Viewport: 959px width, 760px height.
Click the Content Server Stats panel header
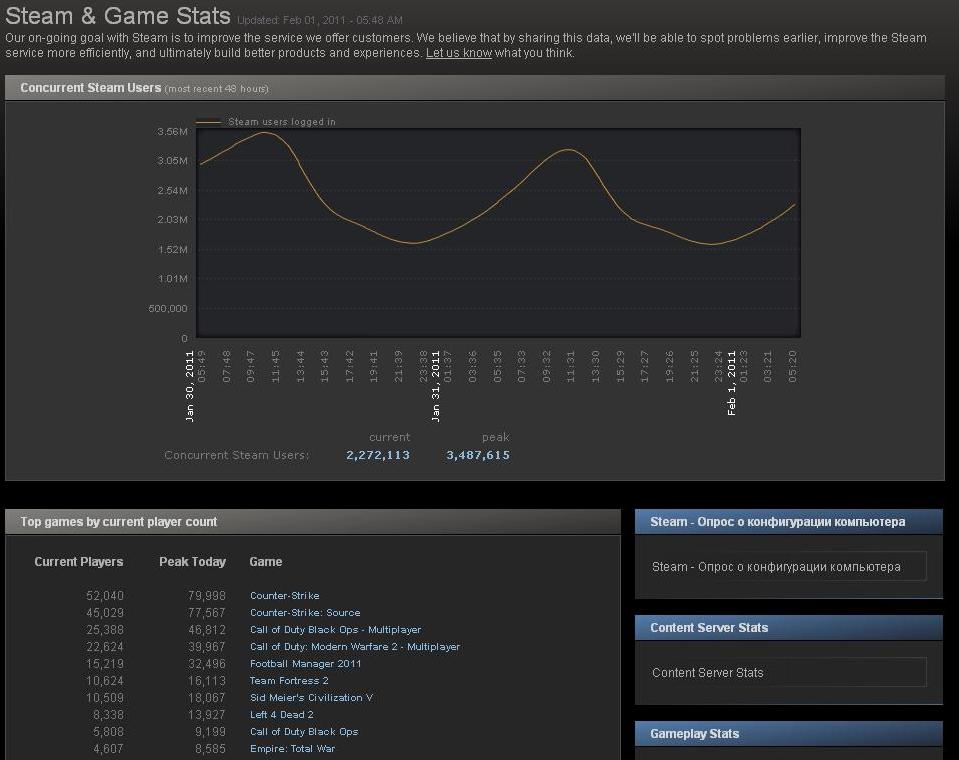pyautogui.click(x=788, y=628)
